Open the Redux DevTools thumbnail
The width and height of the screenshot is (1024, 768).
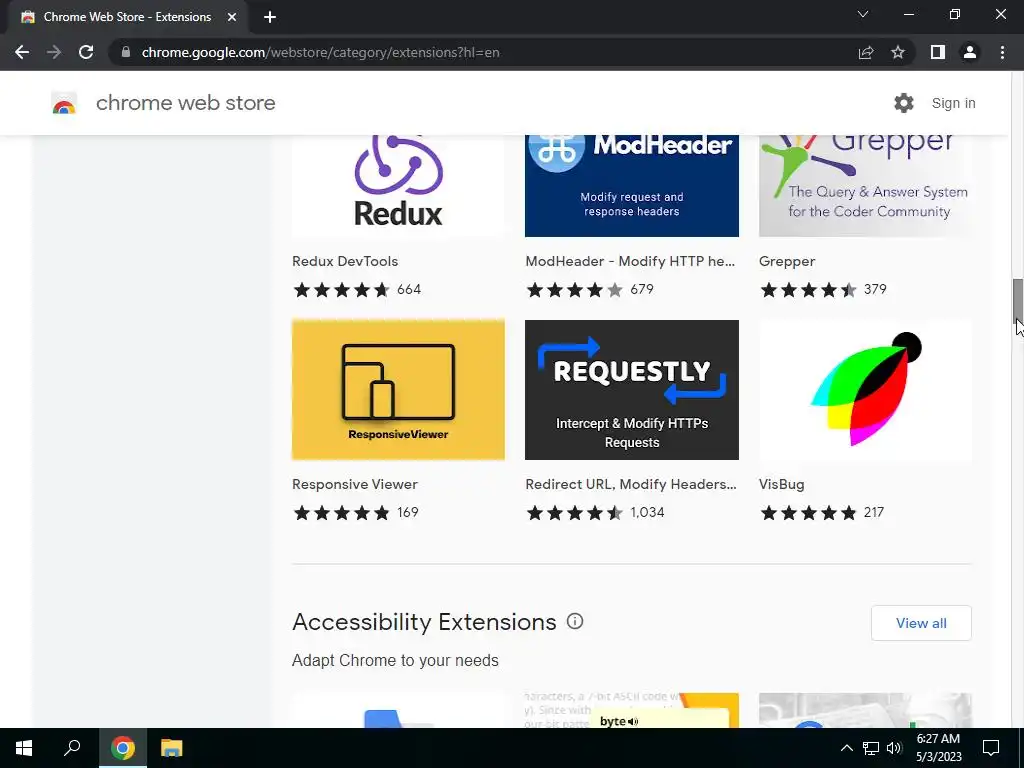(398, 186)
